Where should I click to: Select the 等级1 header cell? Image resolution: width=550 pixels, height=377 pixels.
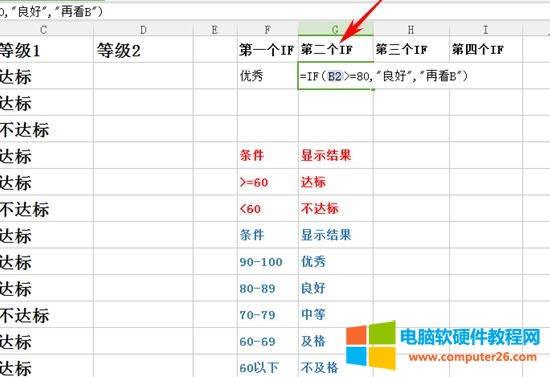tap(47, 49)
